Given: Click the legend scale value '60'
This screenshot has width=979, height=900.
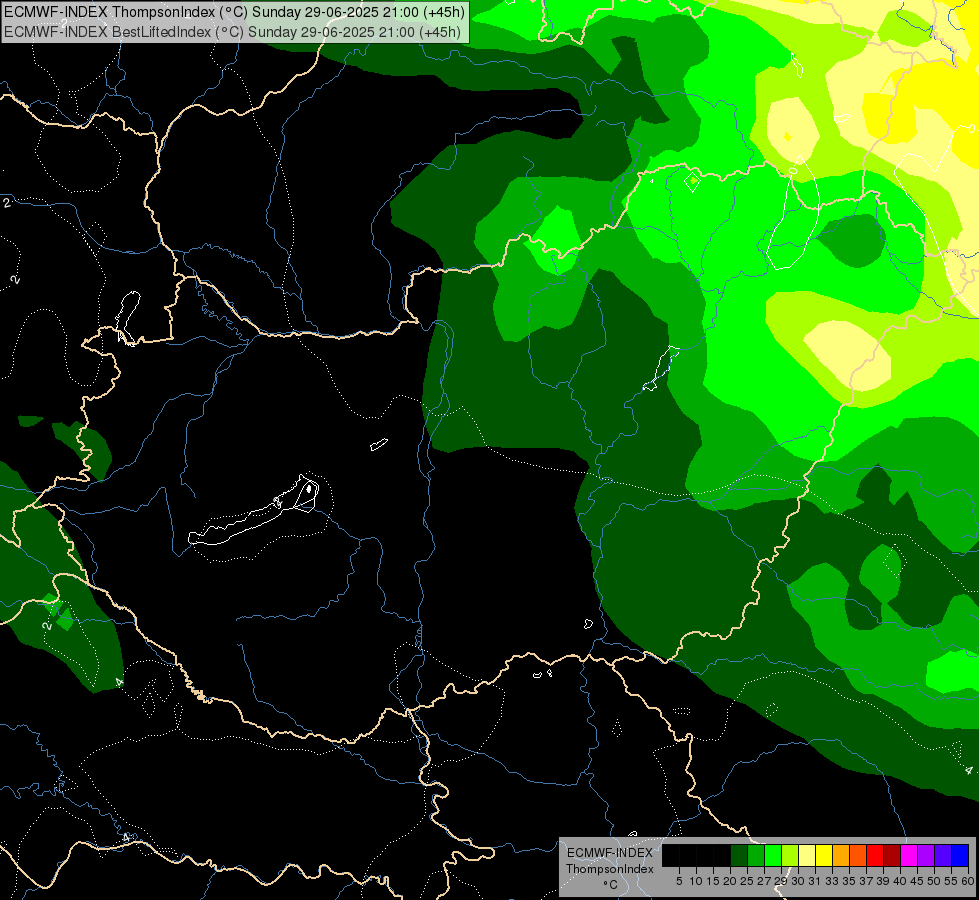Looking at the screenshot, I should pyautogui.click(x=968, y=881).
